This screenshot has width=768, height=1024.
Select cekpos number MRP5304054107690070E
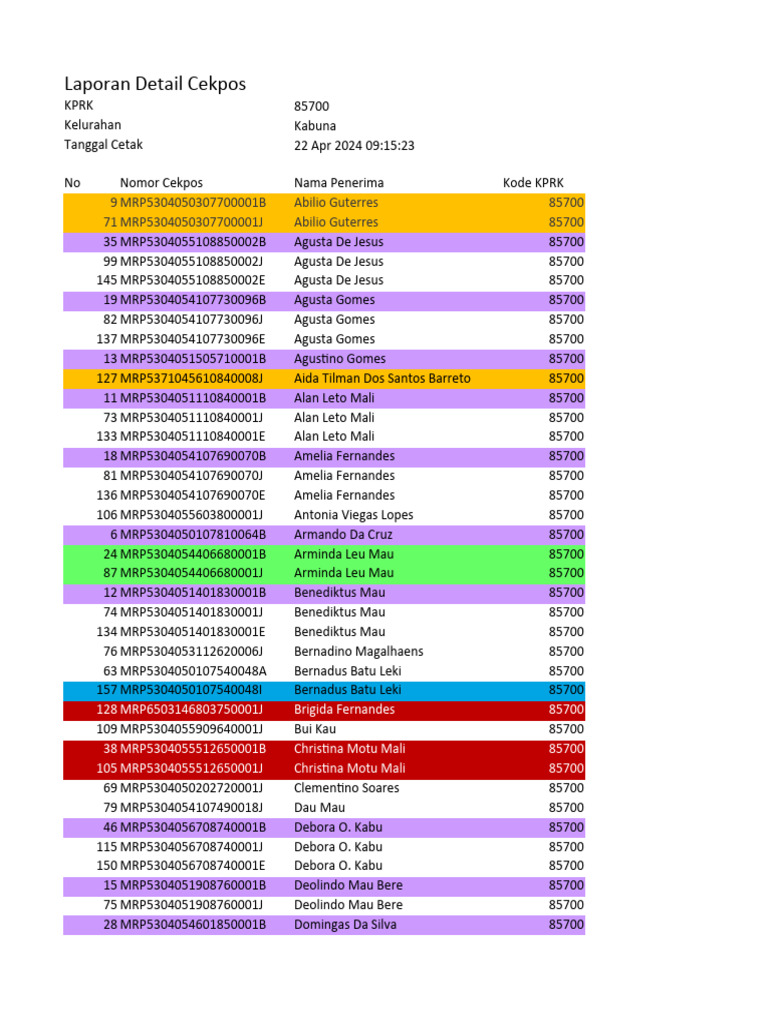193,495
